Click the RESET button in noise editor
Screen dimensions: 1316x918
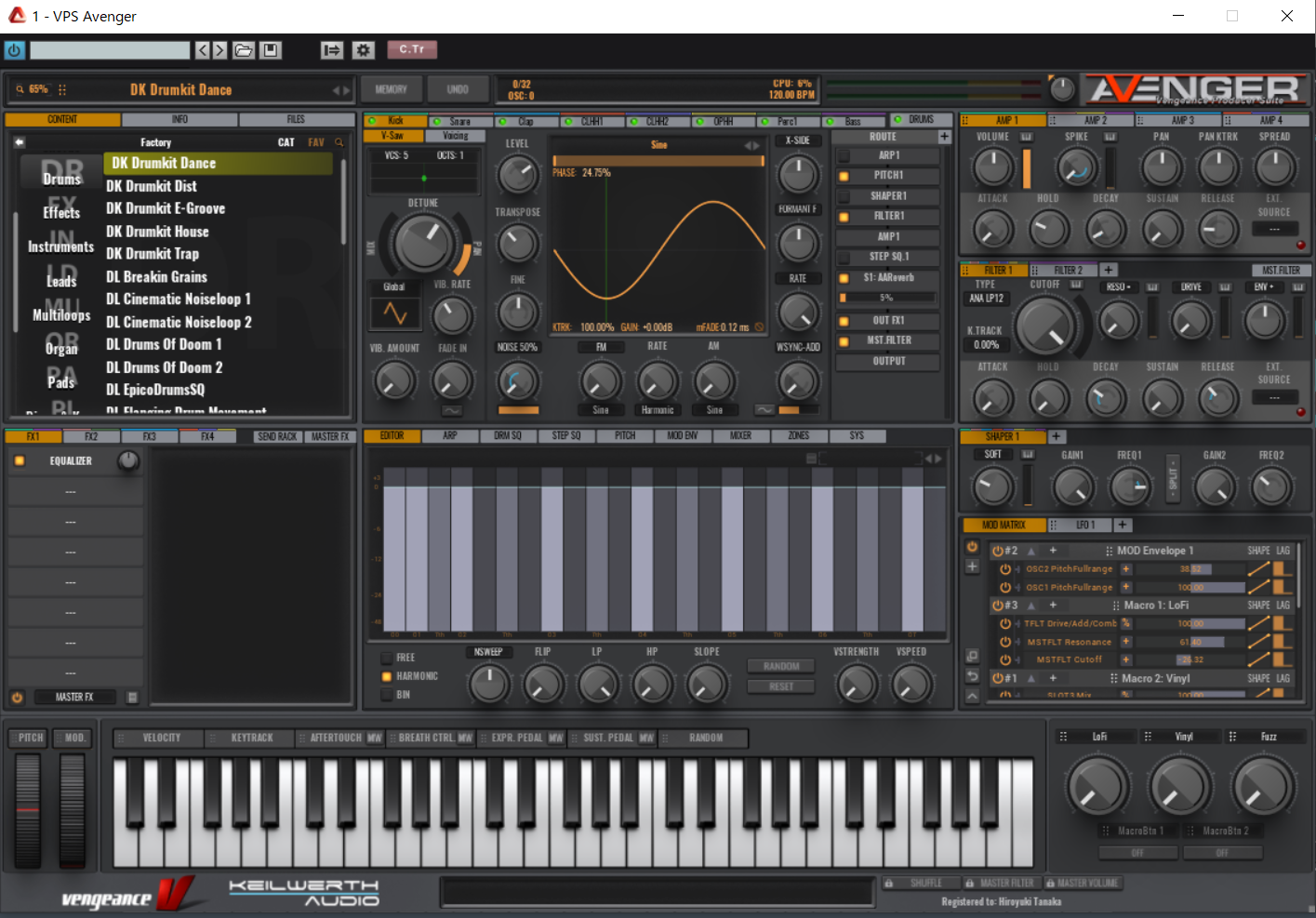tap(781, 686)
